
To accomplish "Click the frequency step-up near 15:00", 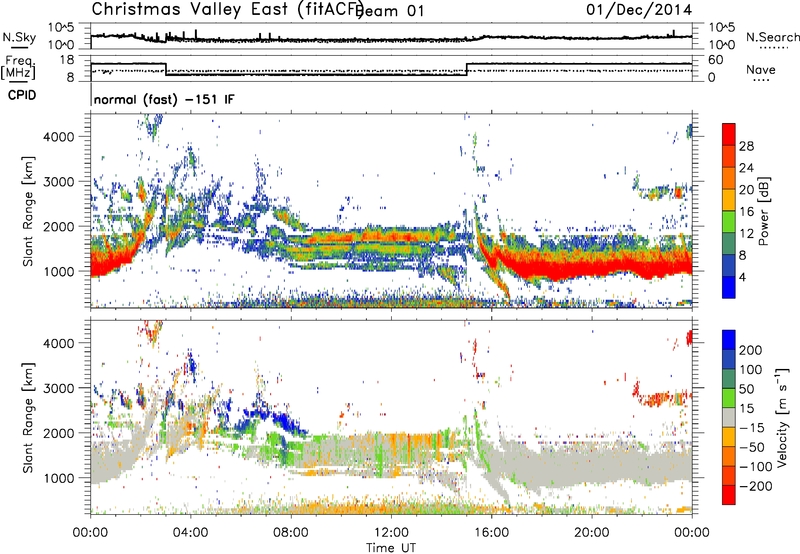I will click(466, 69).
